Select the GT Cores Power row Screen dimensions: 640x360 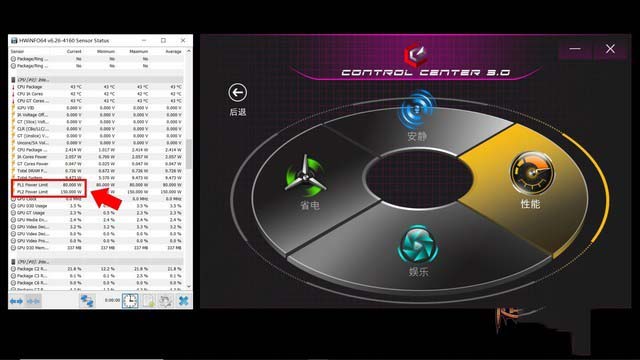pyautogui.click(x=96, y=164)
